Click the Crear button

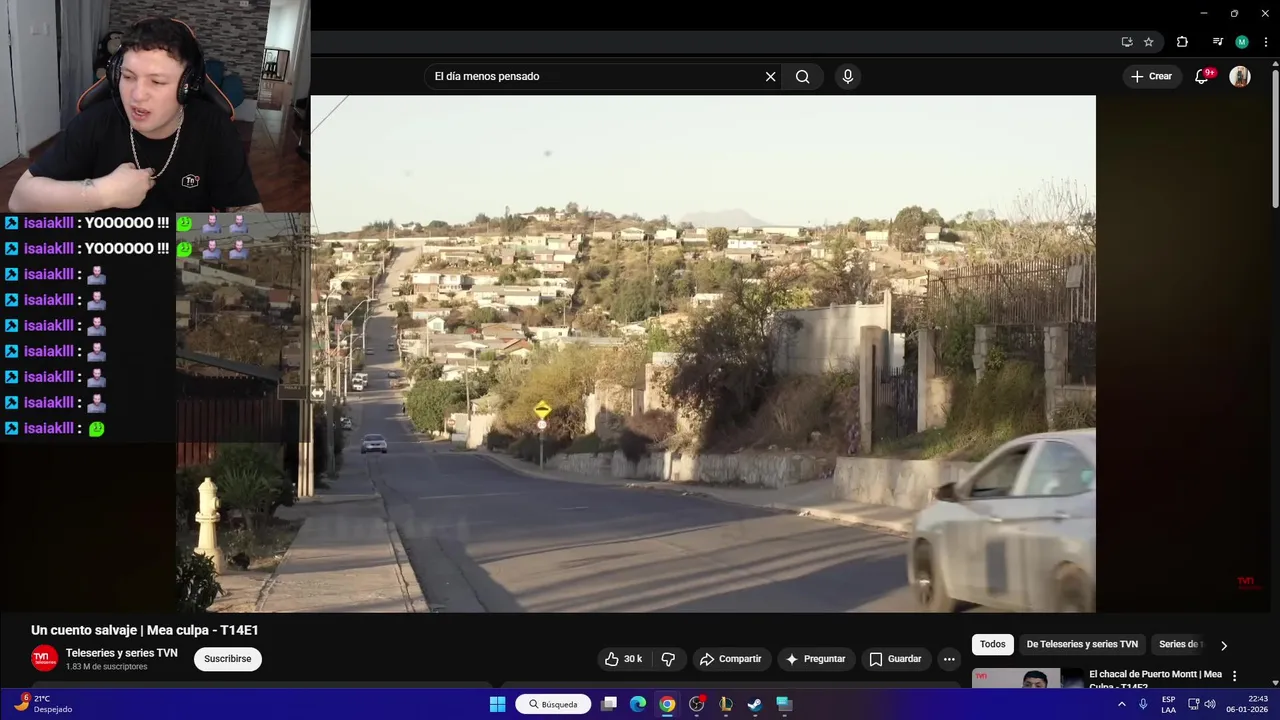[1151, 76]
